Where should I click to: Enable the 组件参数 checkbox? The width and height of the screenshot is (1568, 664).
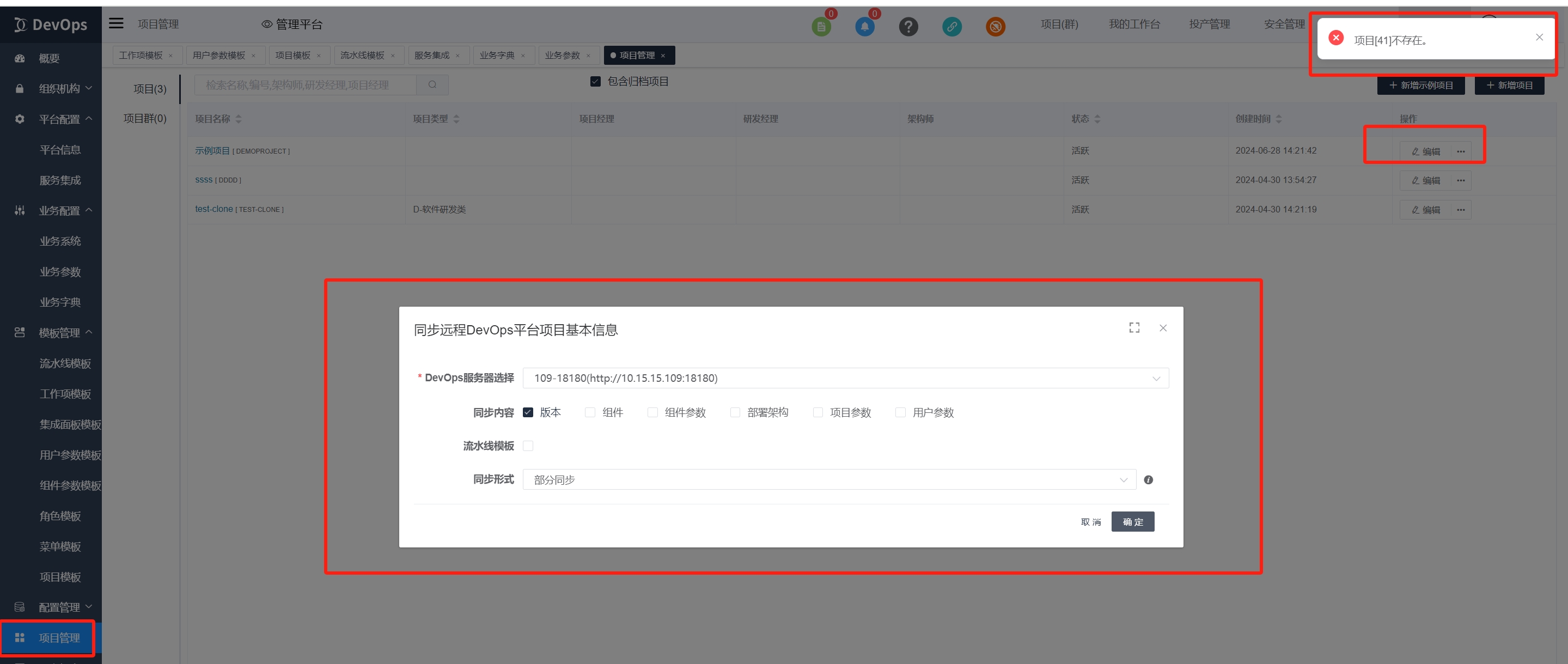pos(652,413)
